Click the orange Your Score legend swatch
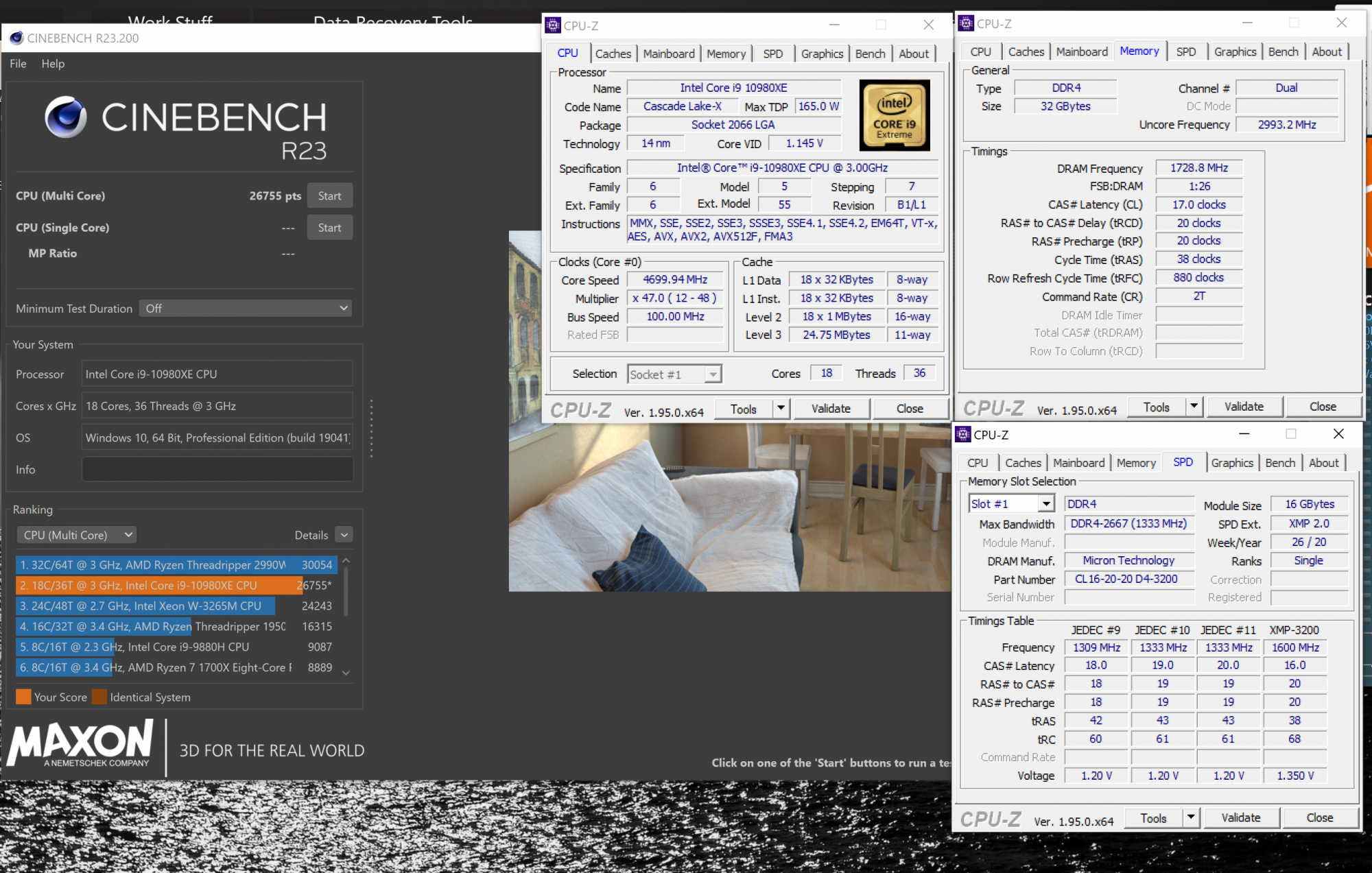This screenshot has width=1372, height=873. [23, 697]
